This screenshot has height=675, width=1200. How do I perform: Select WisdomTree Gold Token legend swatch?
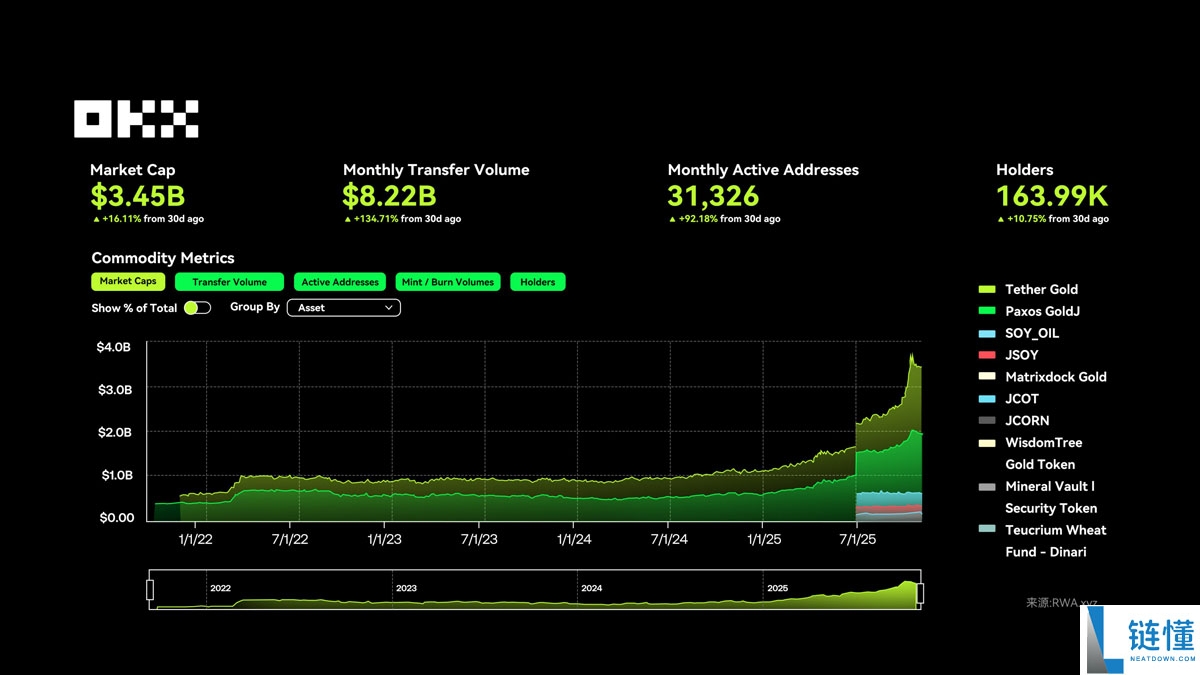point(987,443)
